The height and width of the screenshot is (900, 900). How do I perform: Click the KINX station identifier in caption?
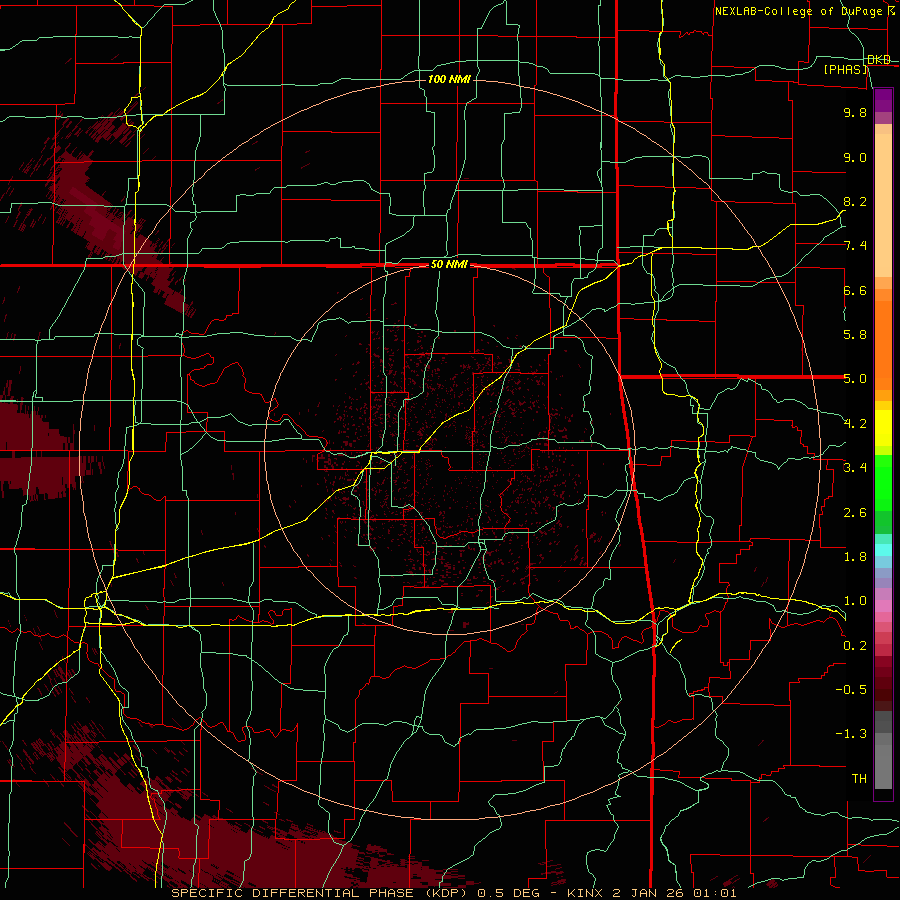tap(586, 893)
